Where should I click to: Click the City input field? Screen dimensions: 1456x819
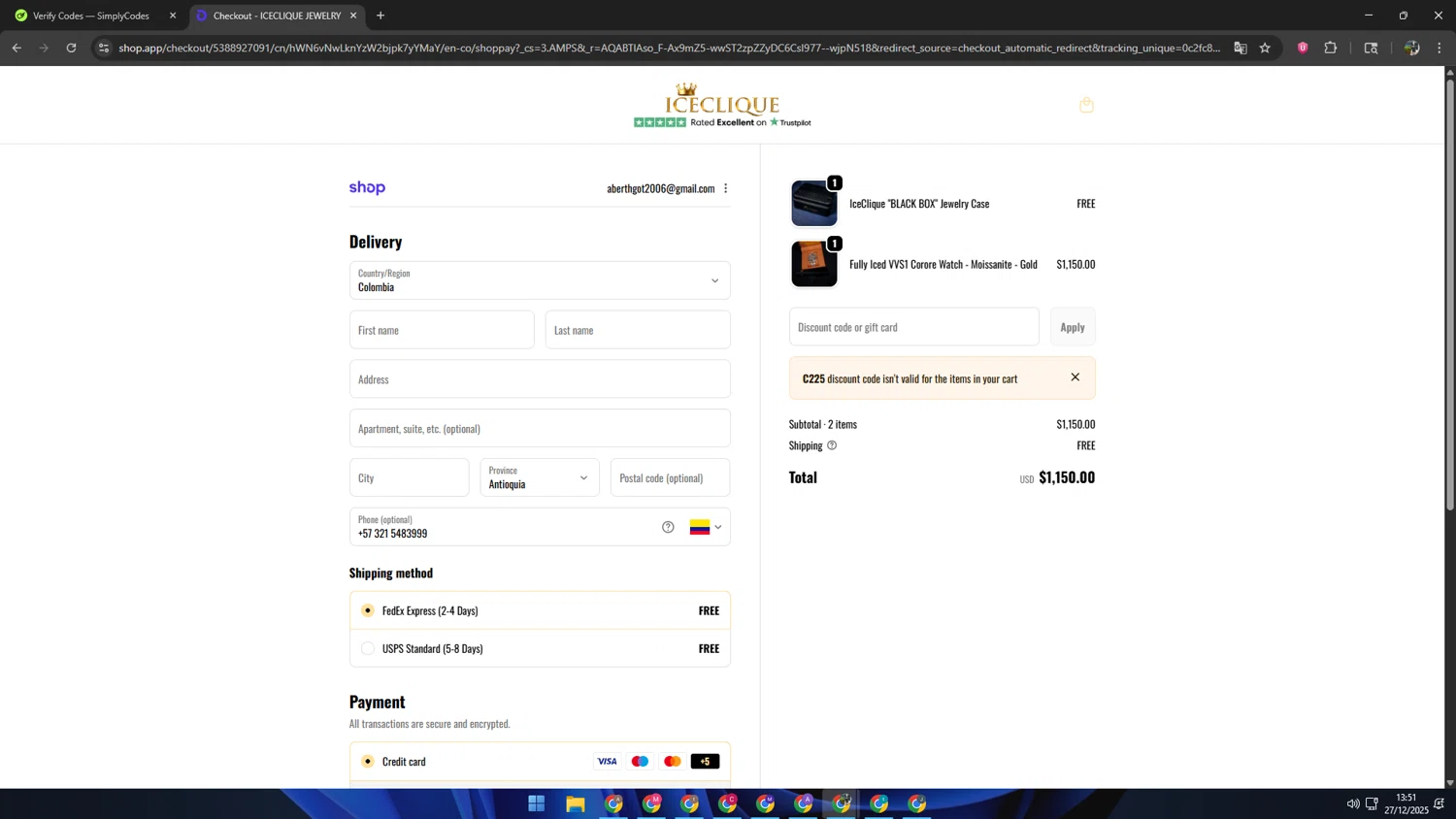pos(410,477)
